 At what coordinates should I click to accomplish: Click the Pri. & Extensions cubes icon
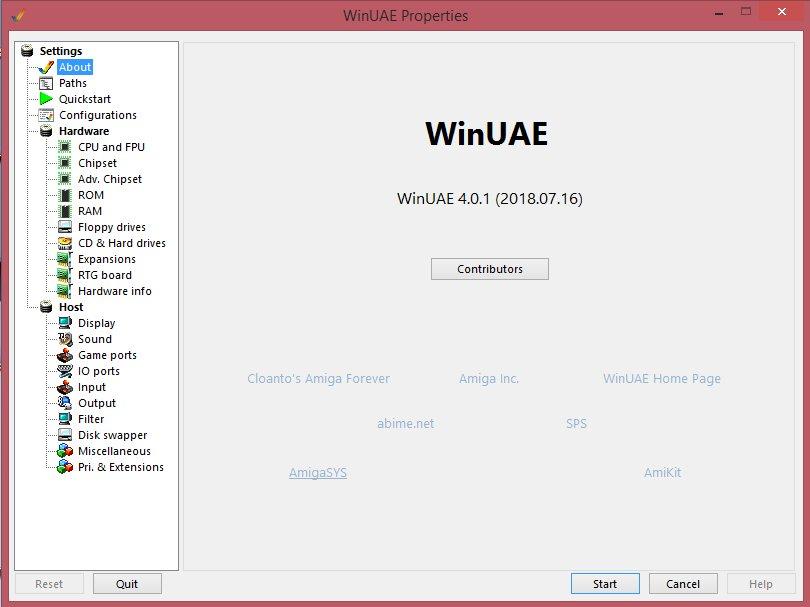tap(65, 468)
